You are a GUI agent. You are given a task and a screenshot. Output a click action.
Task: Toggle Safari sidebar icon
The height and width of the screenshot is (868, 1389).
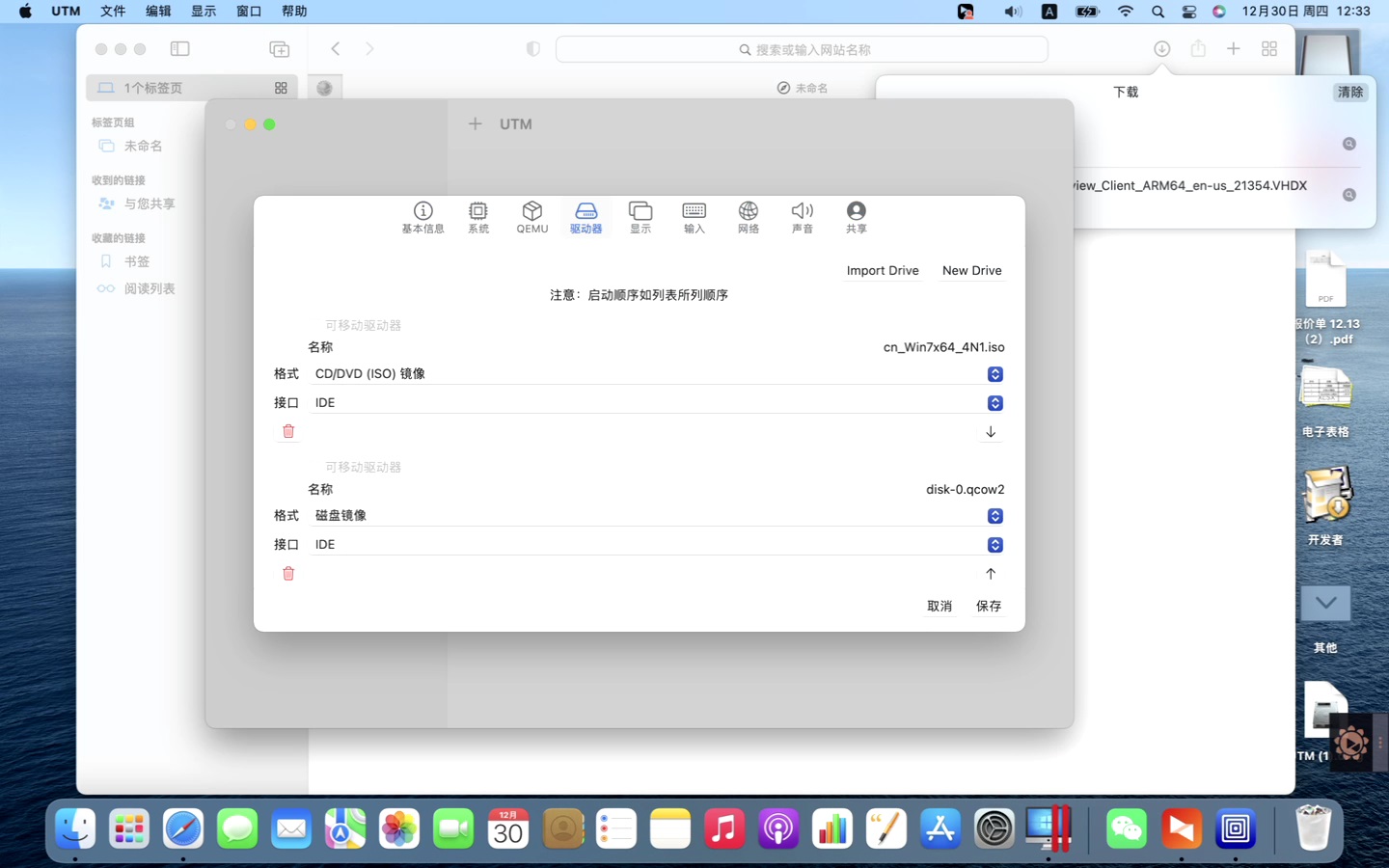180,48
